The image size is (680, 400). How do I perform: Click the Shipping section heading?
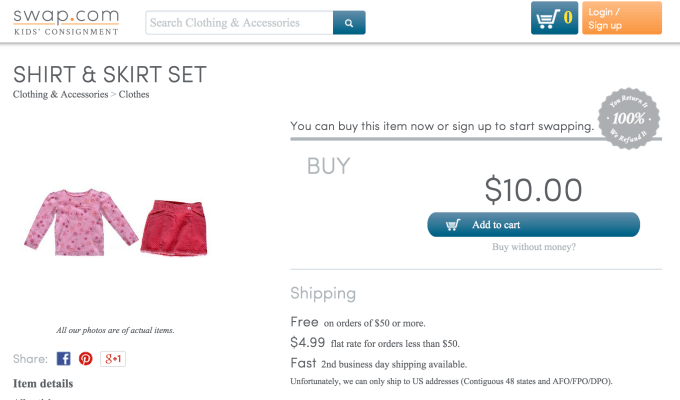[x=323, y=293]
